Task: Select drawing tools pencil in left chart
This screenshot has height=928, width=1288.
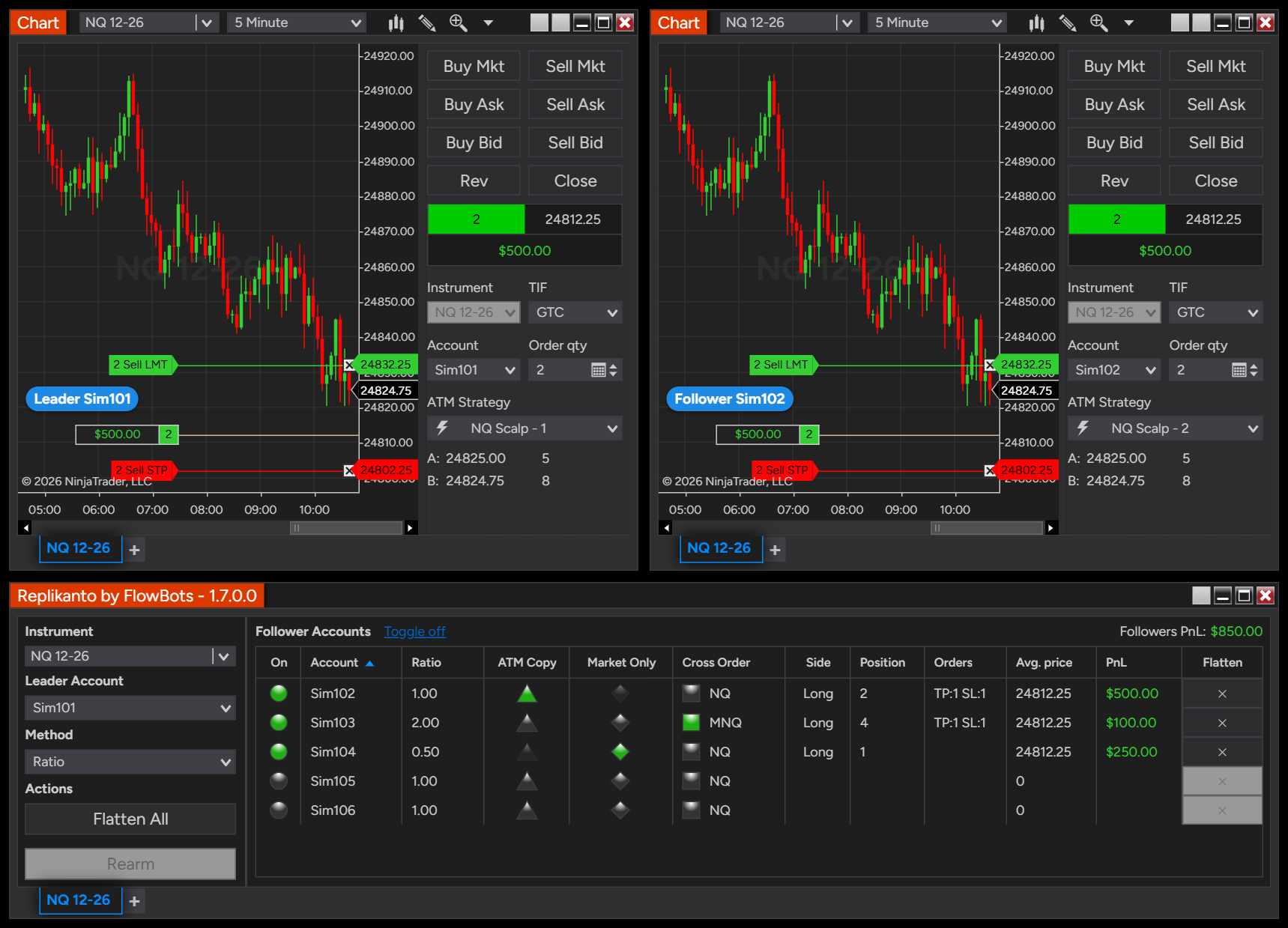Action: point(427,23)
